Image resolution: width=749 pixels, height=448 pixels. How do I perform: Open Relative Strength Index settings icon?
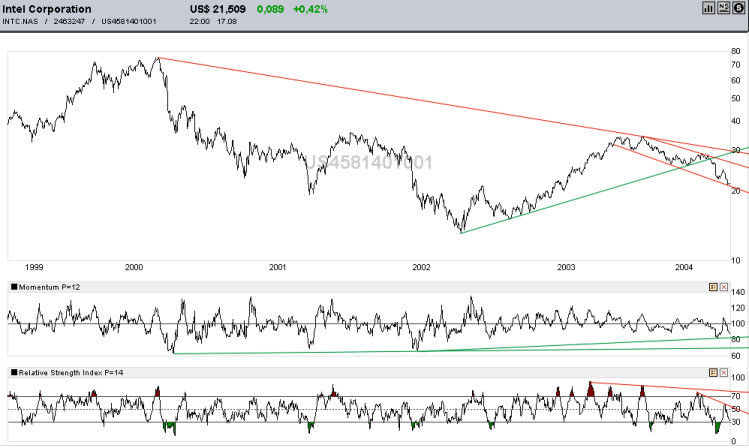coord(713,373)
